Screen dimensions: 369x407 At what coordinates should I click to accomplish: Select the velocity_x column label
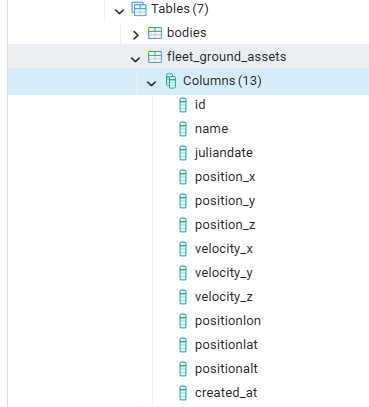(224, 249)
